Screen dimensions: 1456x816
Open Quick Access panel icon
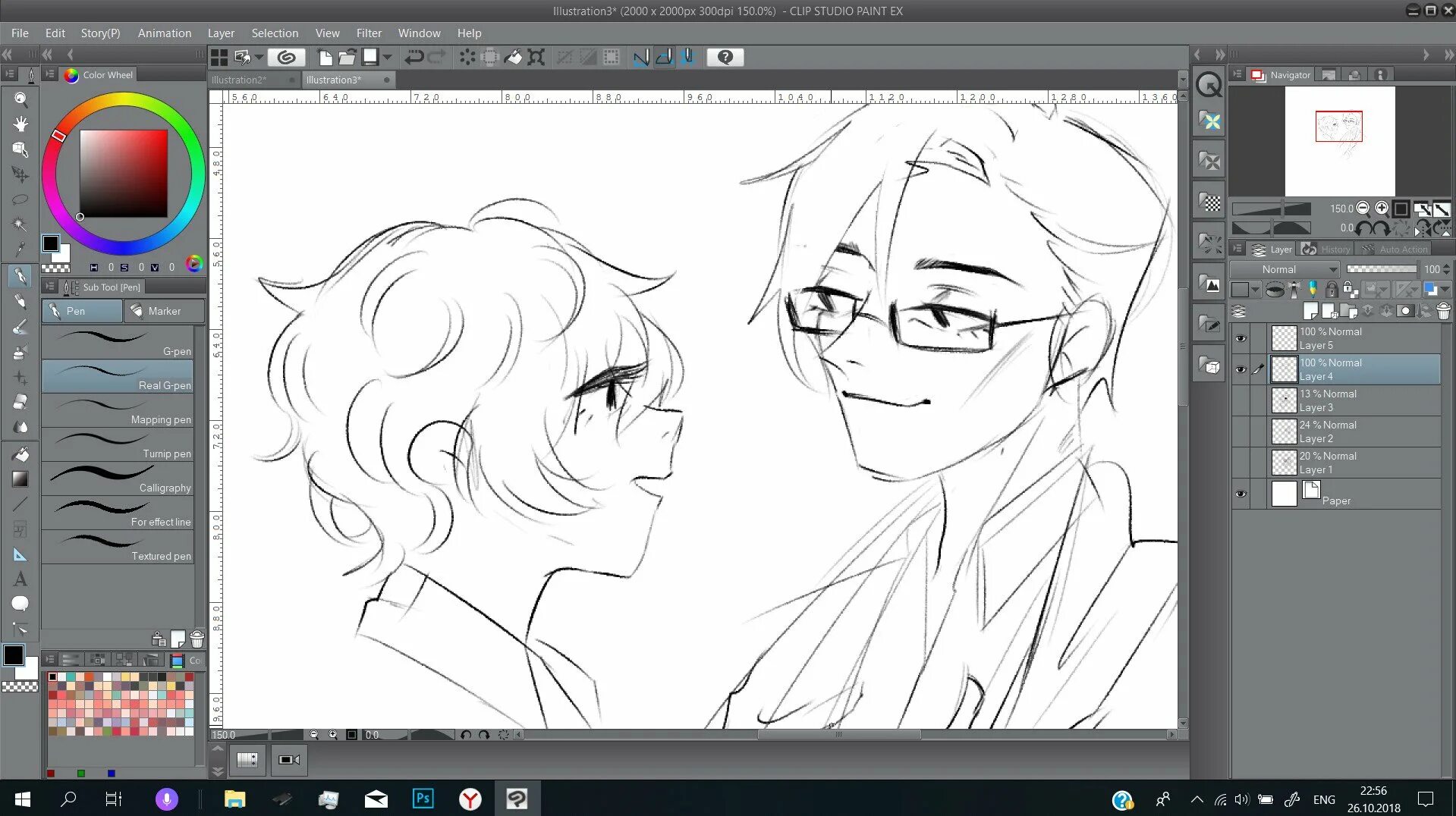coord(1209,85)
